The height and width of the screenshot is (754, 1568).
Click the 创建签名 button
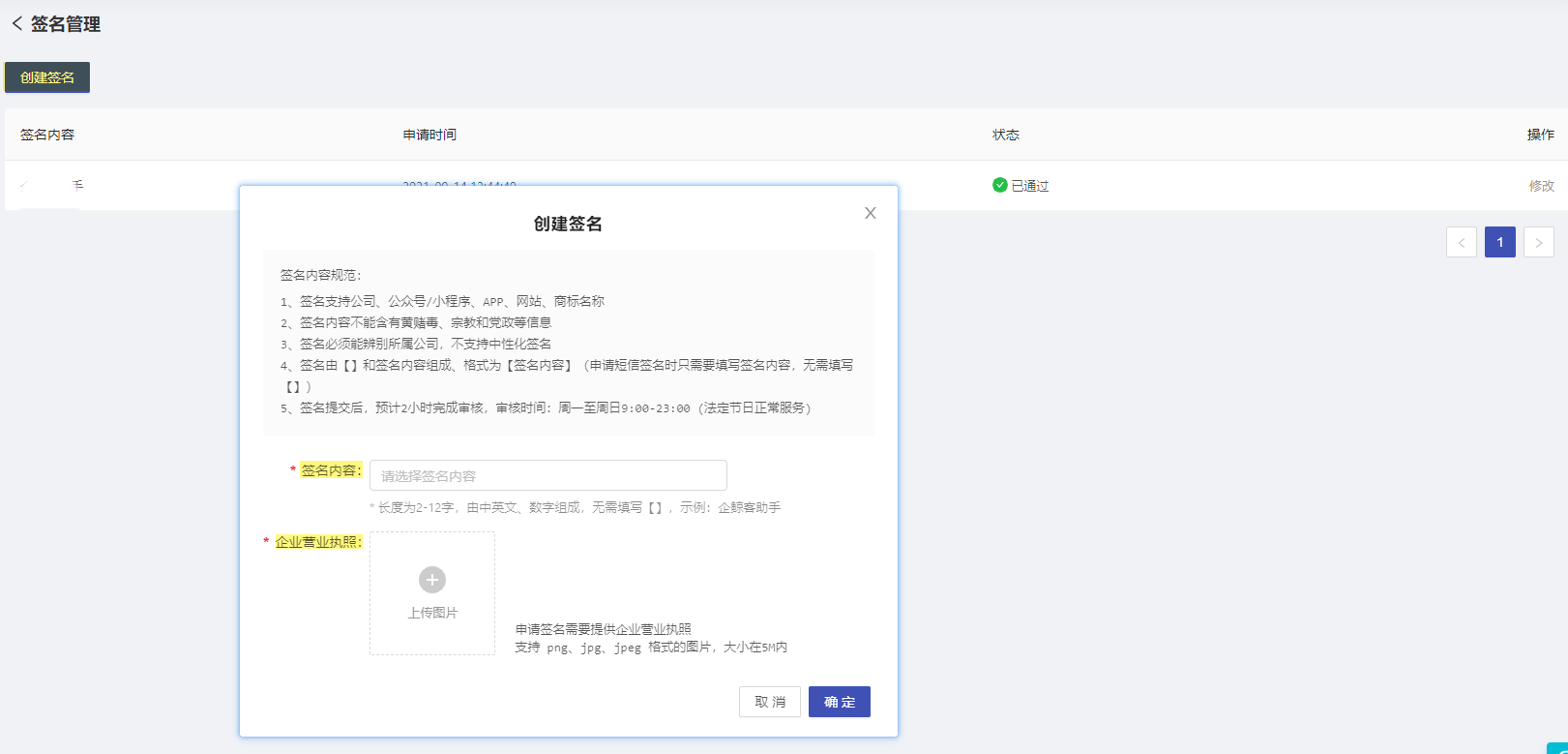click(x=47, y=77)
